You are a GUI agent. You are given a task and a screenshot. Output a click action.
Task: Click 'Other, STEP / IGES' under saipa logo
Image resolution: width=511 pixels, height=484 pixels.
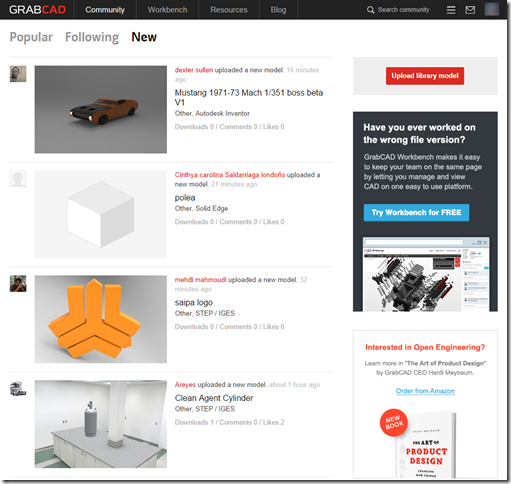pyautogui.click(x=205, y=313)
